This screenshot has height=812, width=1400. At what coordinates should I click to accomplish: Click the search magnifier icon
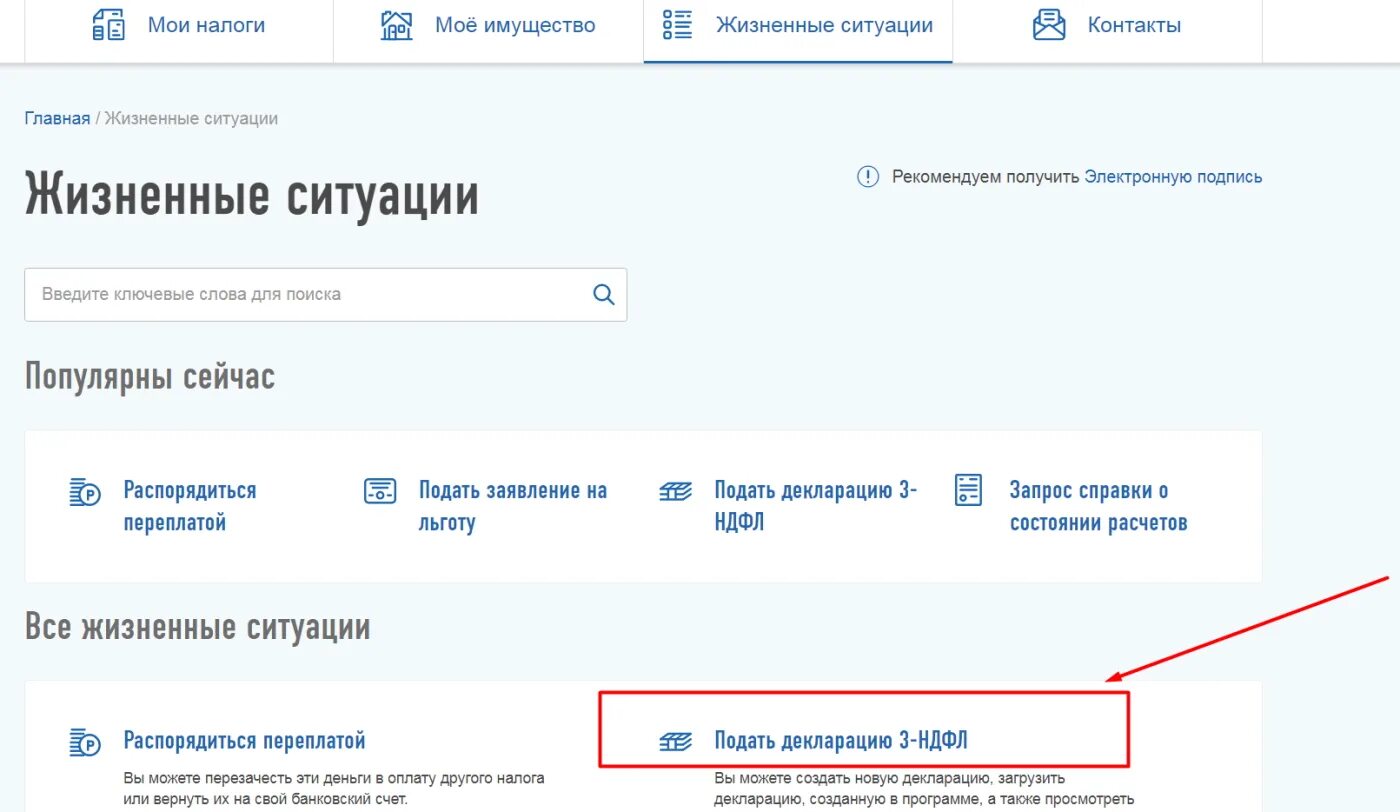point(603,294)
